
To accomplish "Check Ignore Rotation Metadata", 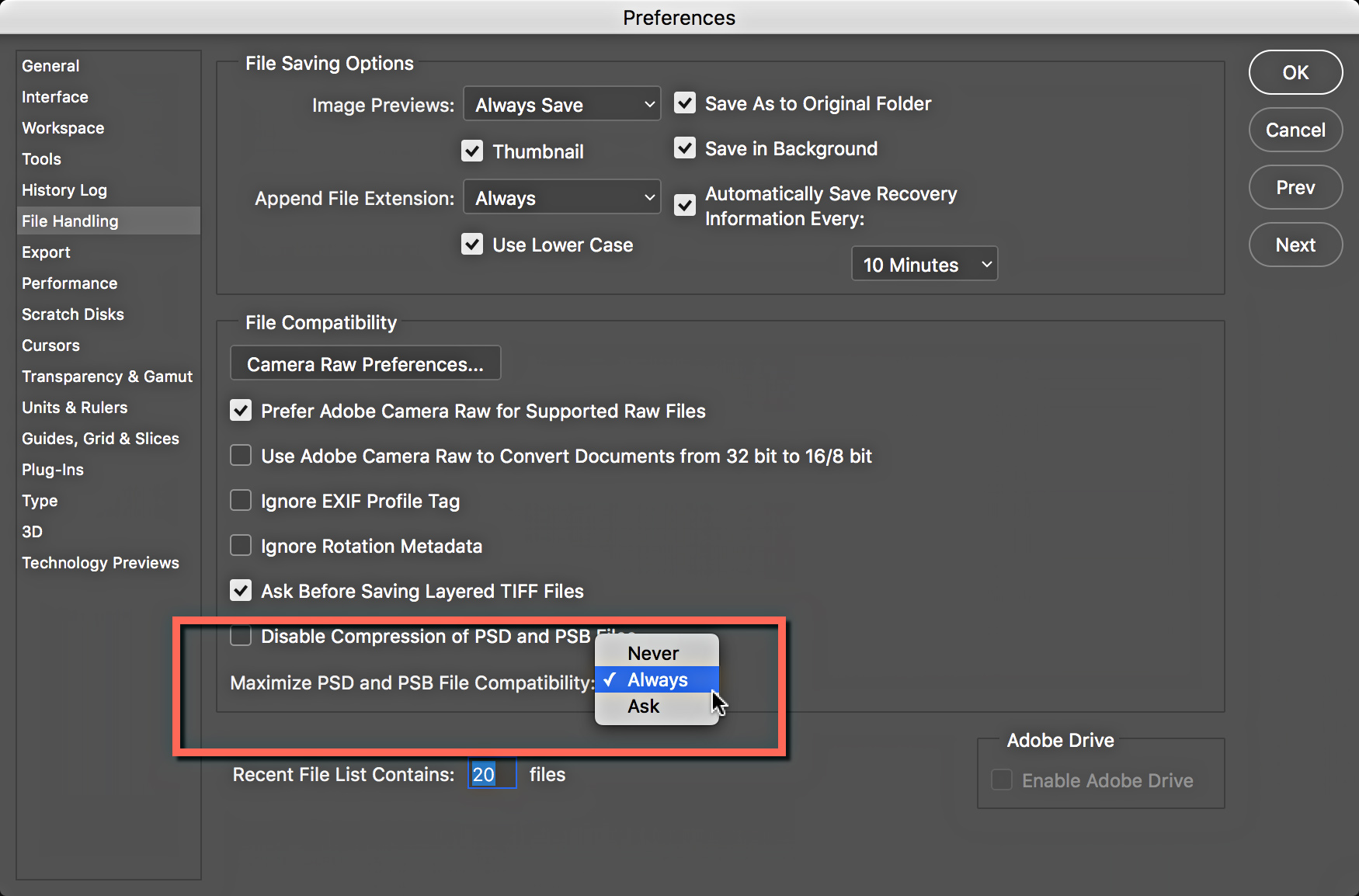I will (241, 545).
